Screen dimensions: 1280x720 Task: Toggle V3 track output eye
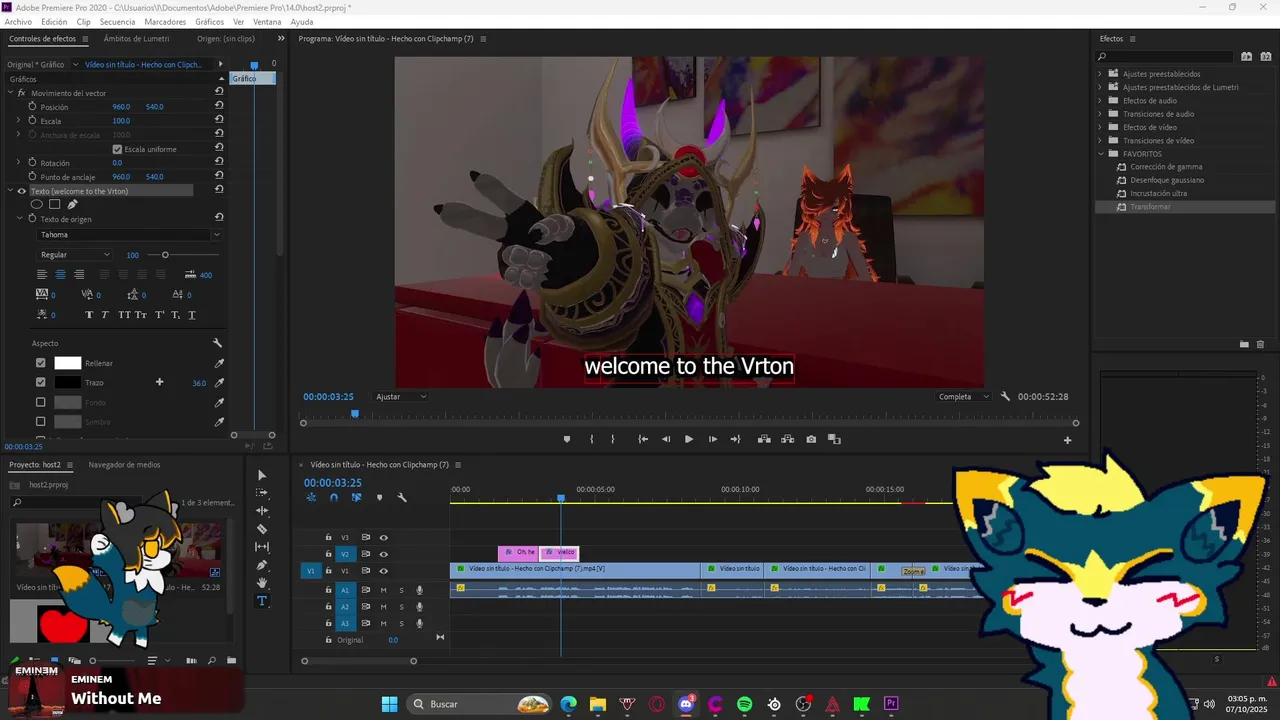click(x=383, y=538)
